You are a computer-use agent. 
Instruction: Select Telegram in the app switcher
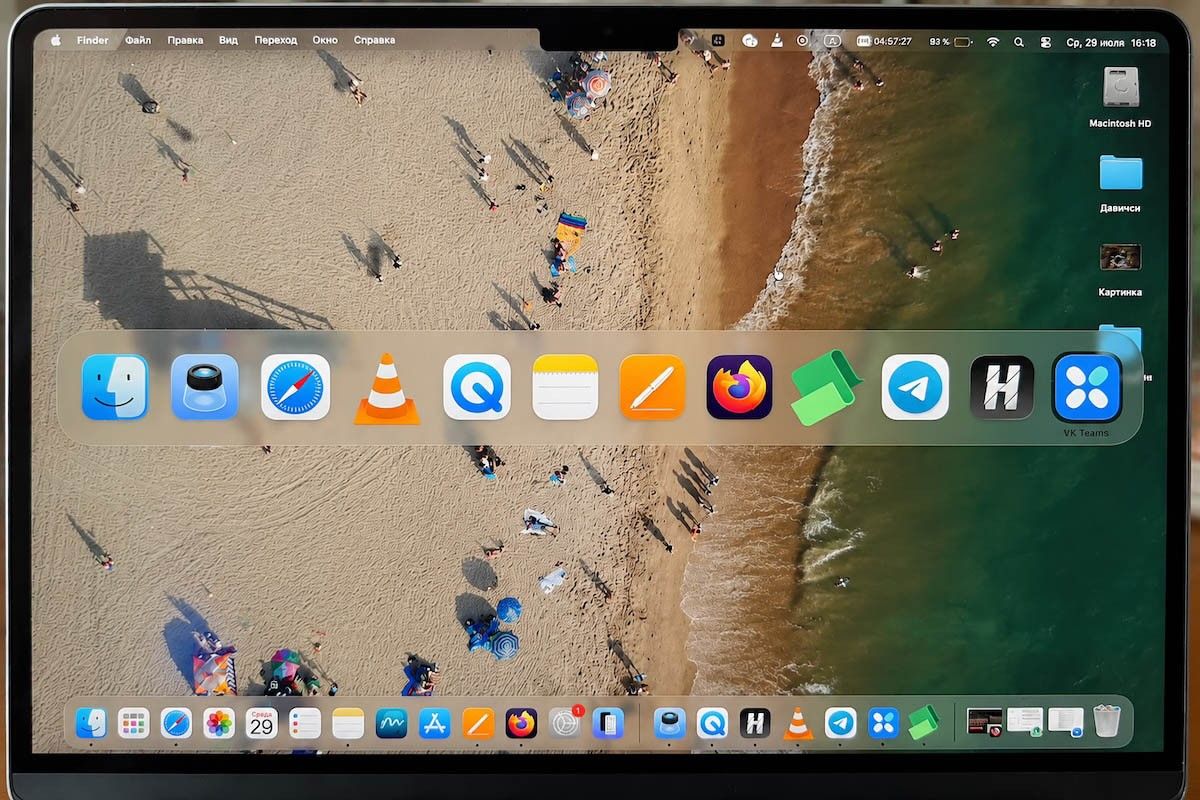[915, 387]
